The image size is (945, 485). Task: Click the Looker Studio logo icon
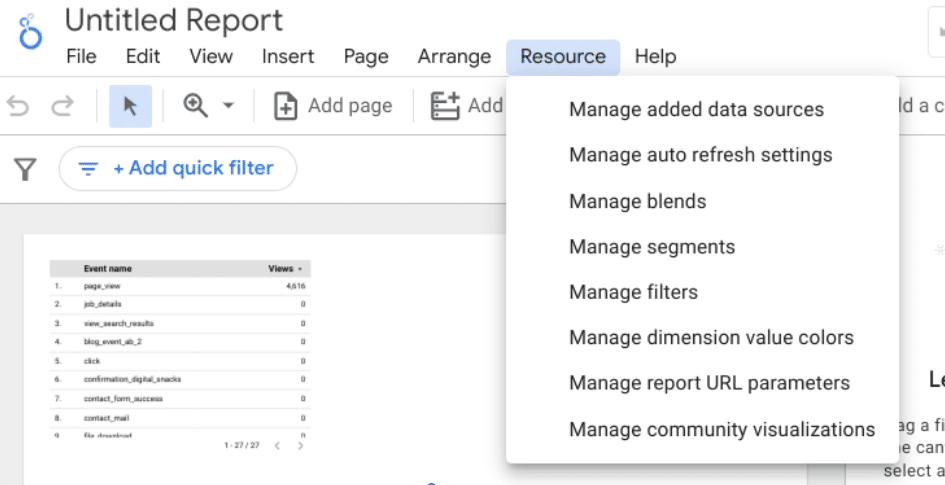point(31,32)
